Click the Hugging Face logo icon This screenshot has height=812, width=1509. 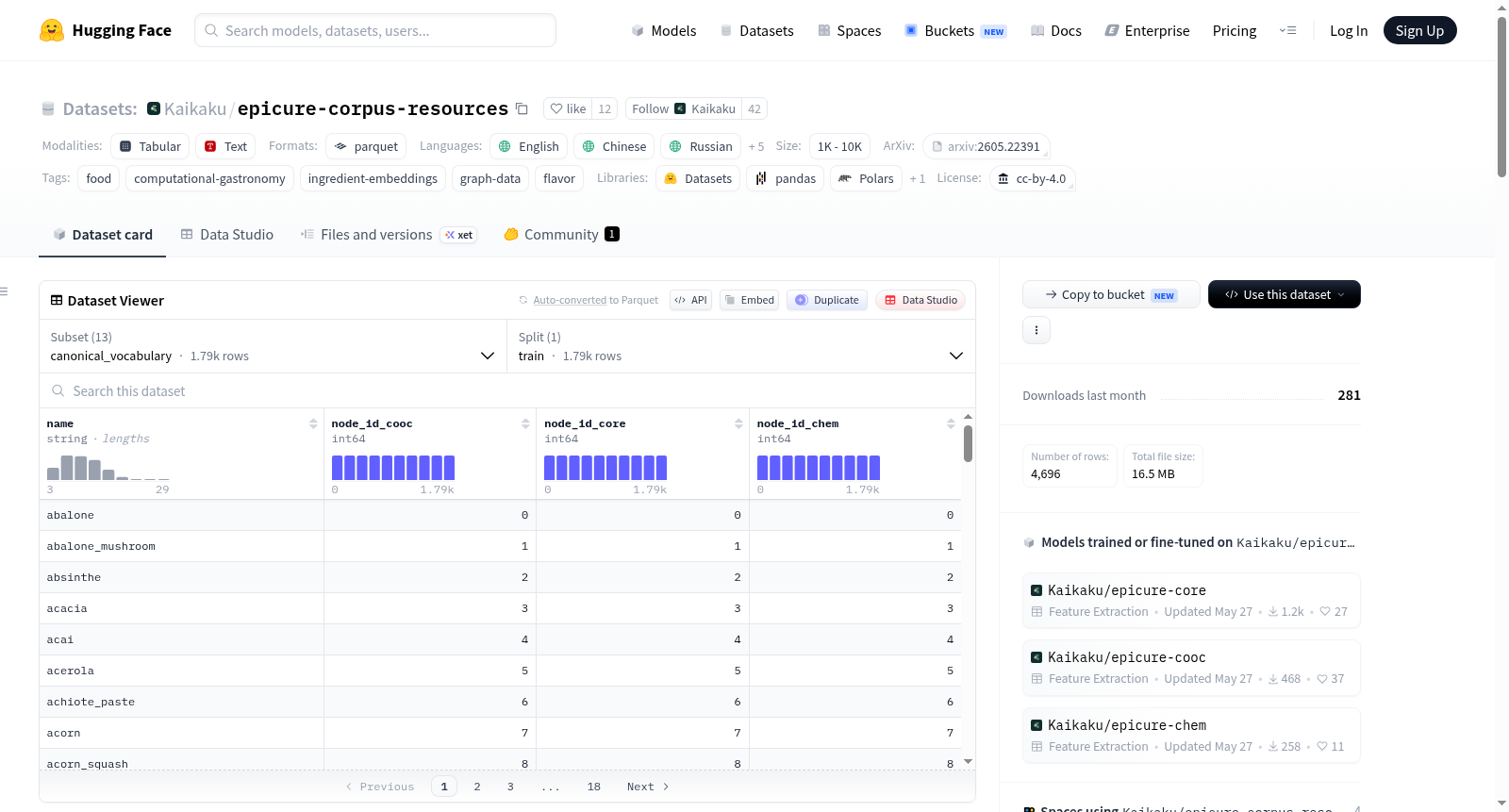(52, 30)
